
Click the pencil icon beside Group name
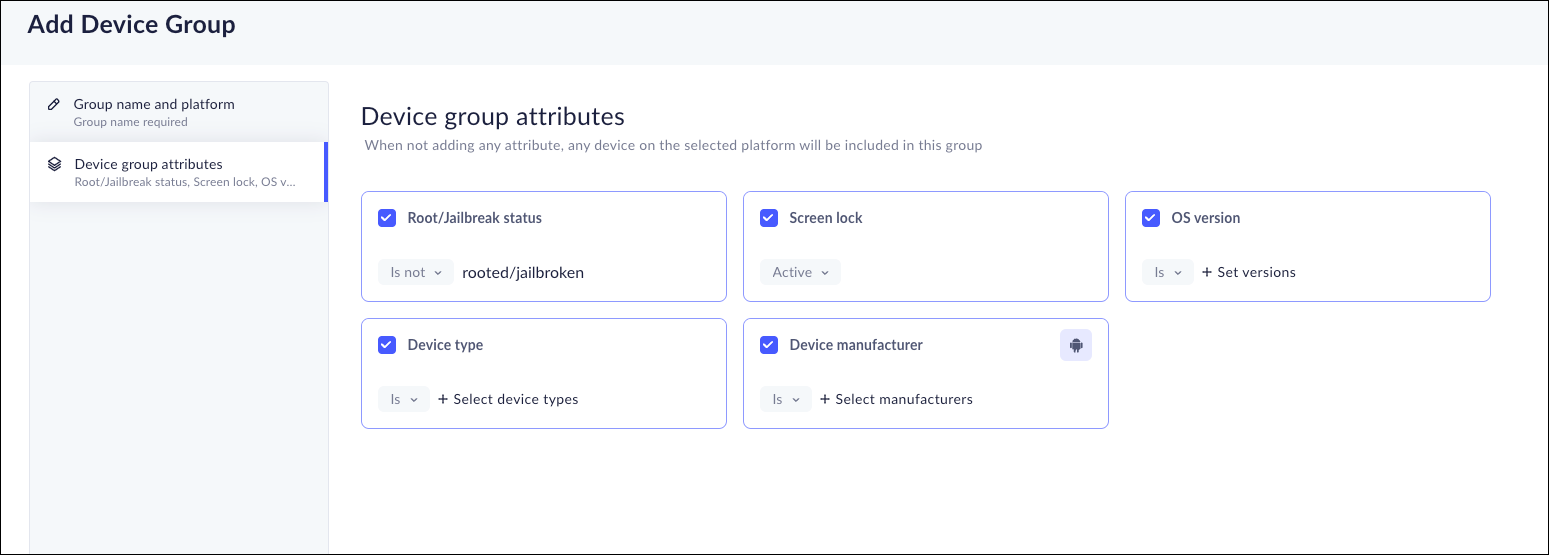[54, 104]
